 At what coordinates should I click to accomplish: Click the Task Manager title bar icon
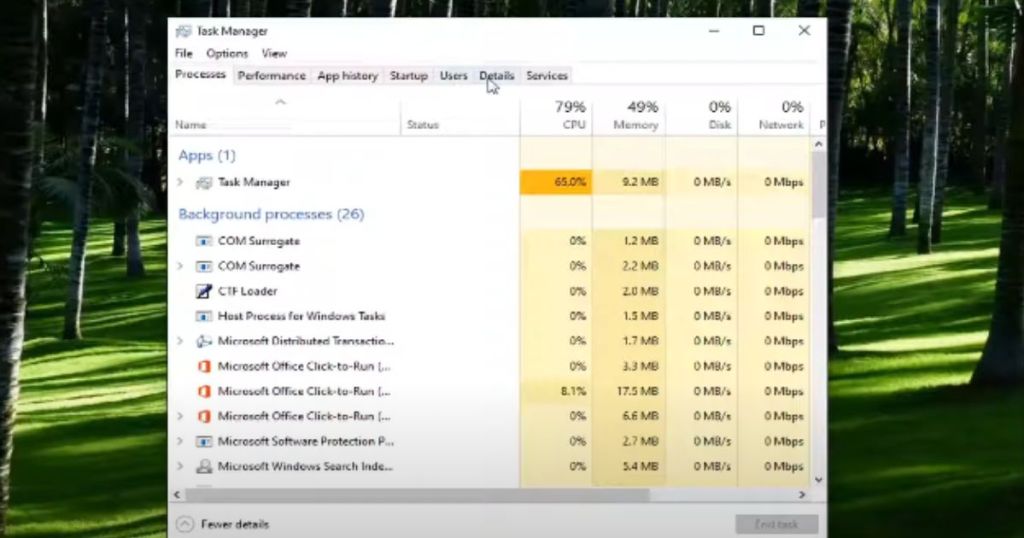coord(184,31)
